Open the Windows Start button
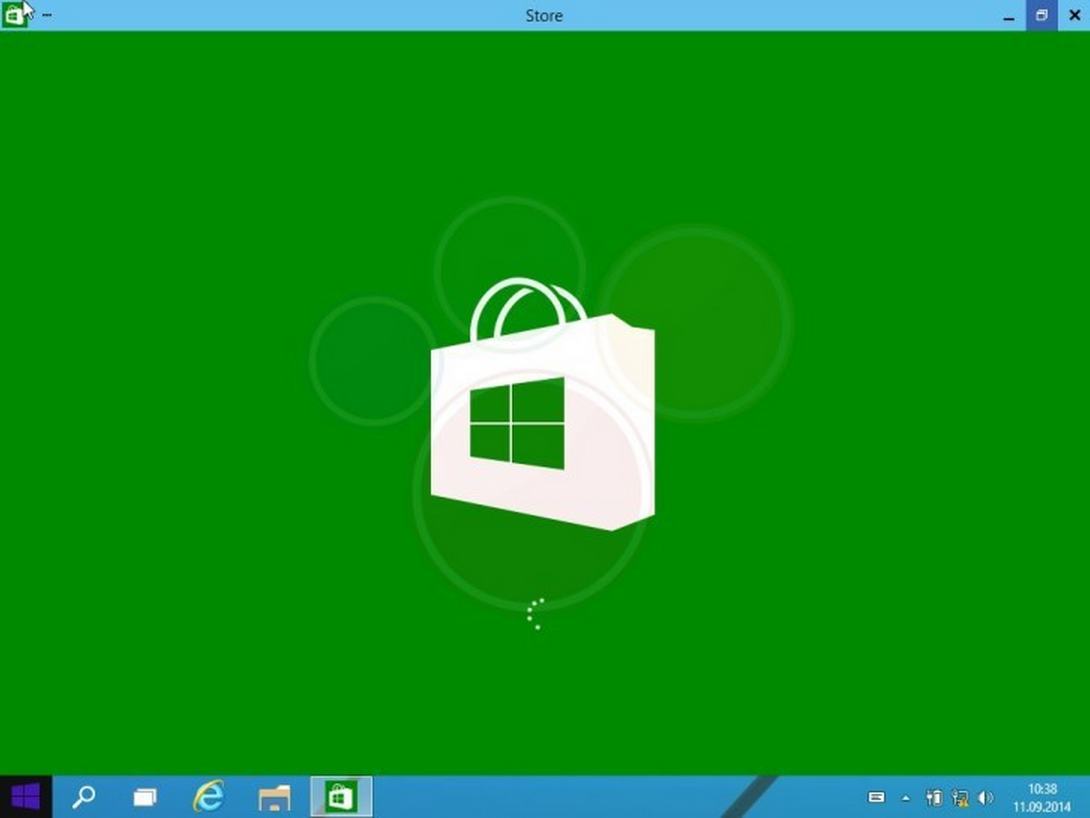 coord(25,796)
